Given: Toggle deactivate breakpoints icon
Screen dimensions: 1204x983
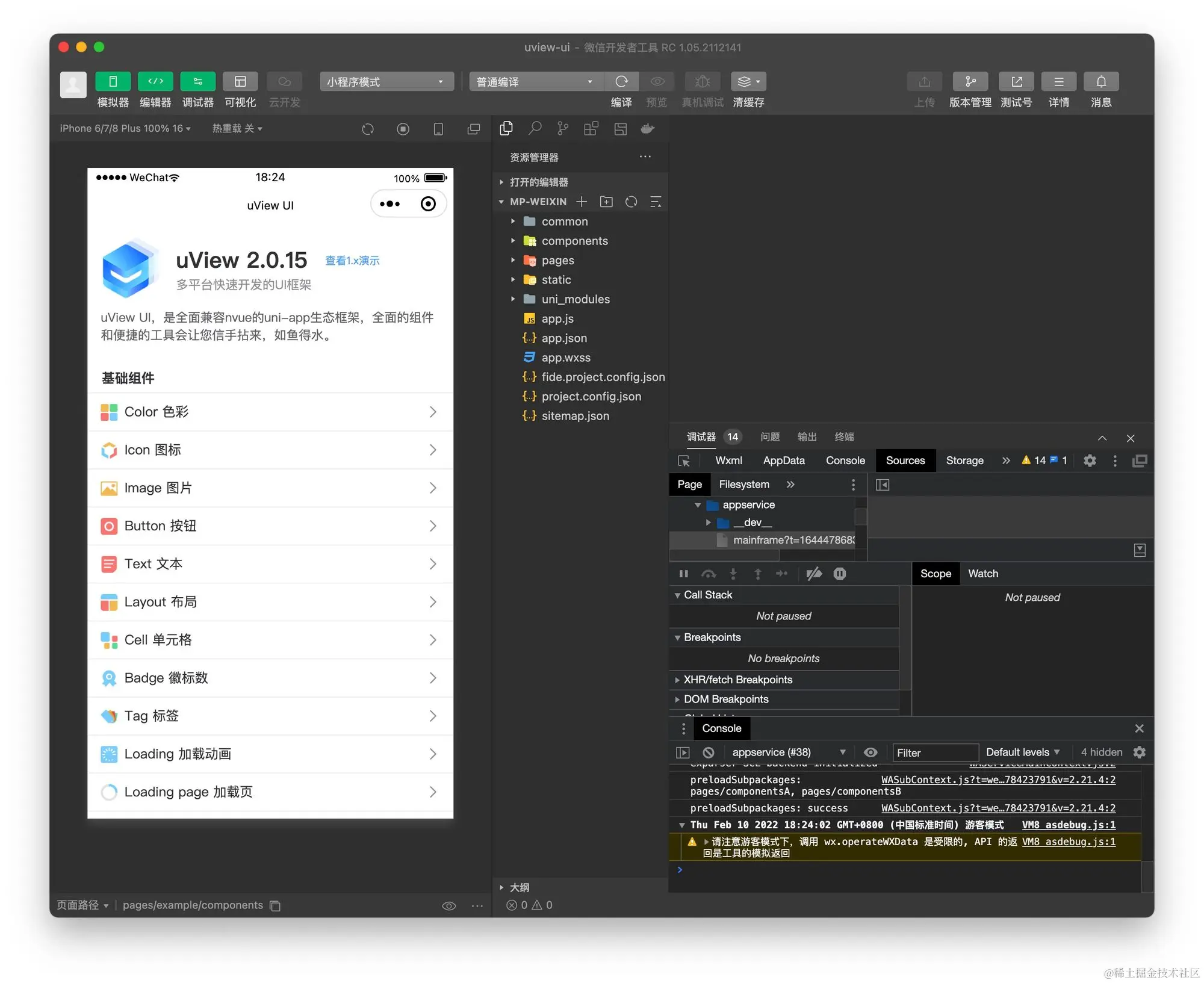Looking at the screenshot, I should [814, 574].
